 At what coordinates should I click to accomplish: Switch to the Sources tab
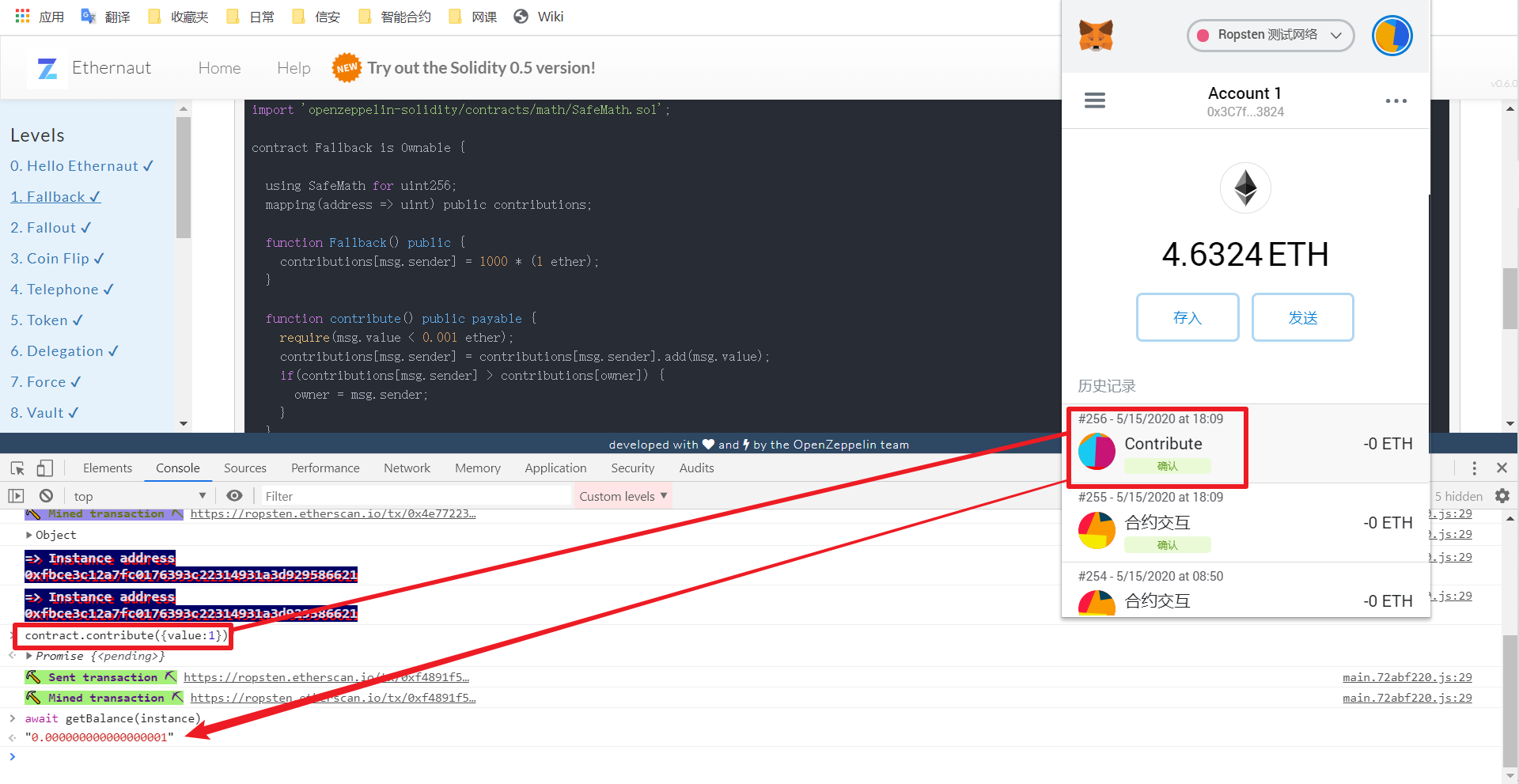point(245,468)
